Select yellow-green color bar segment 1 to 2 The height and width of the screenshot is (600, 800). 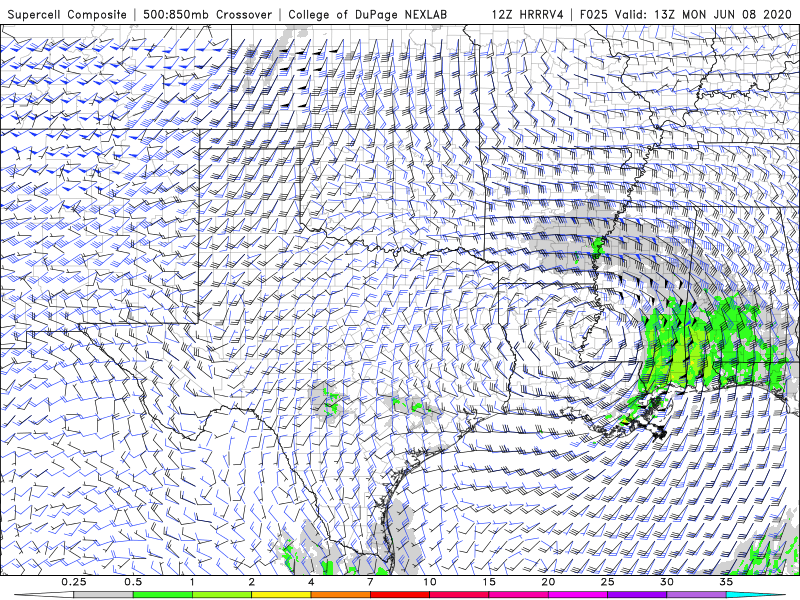coord(222,595)
